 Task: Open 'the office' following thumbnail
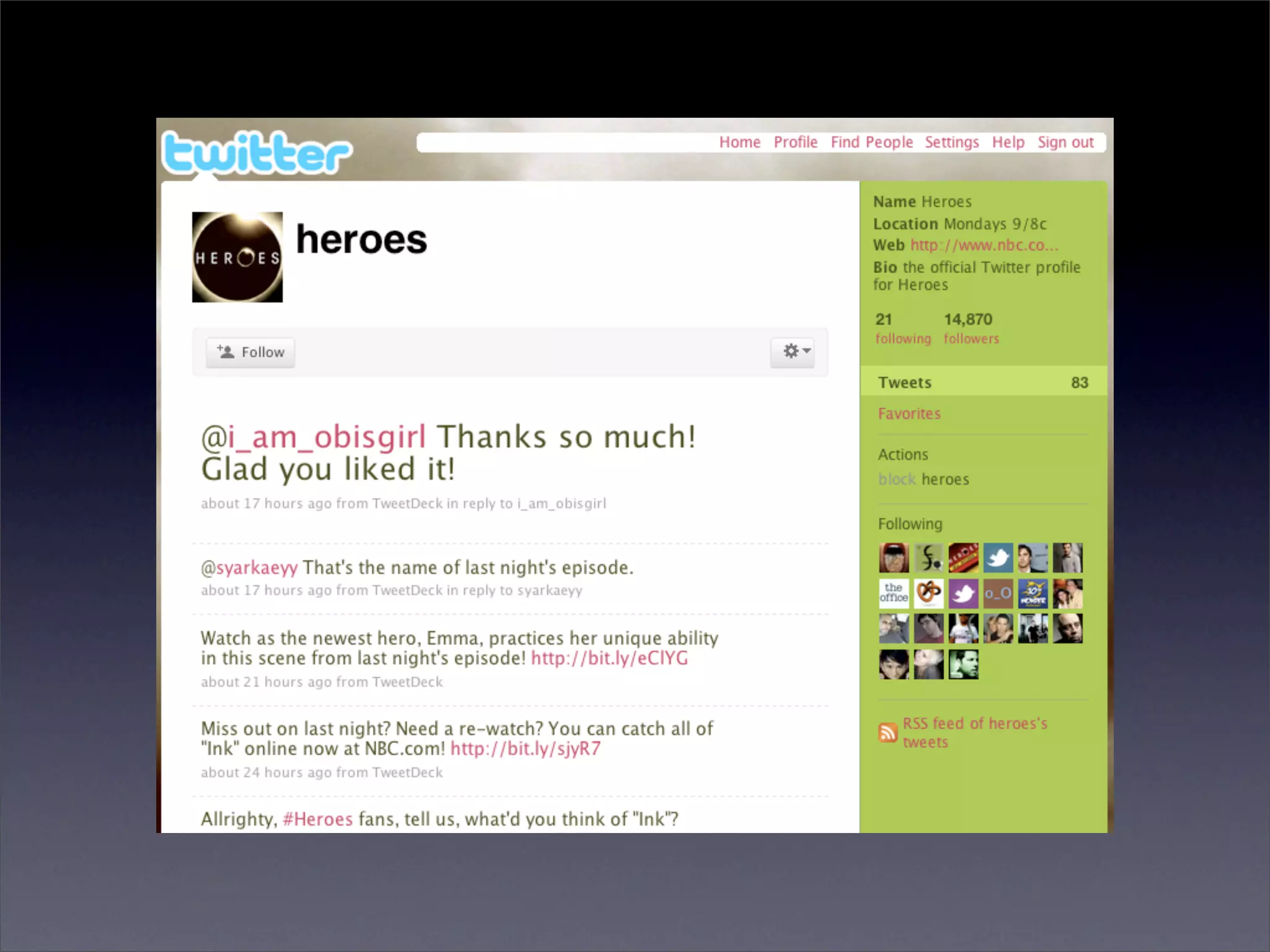coord(894,593)
